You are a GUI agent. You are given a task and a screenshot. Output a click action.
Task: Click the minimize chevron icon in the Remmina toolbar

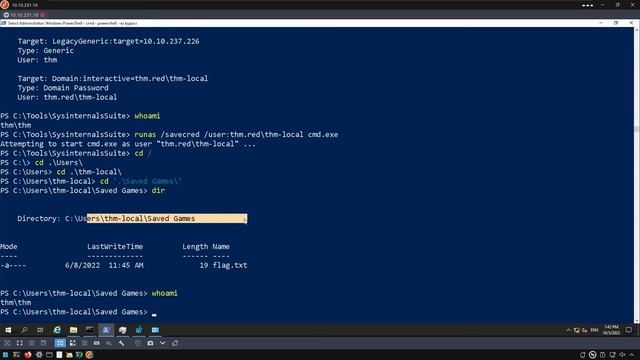point(162,343)
